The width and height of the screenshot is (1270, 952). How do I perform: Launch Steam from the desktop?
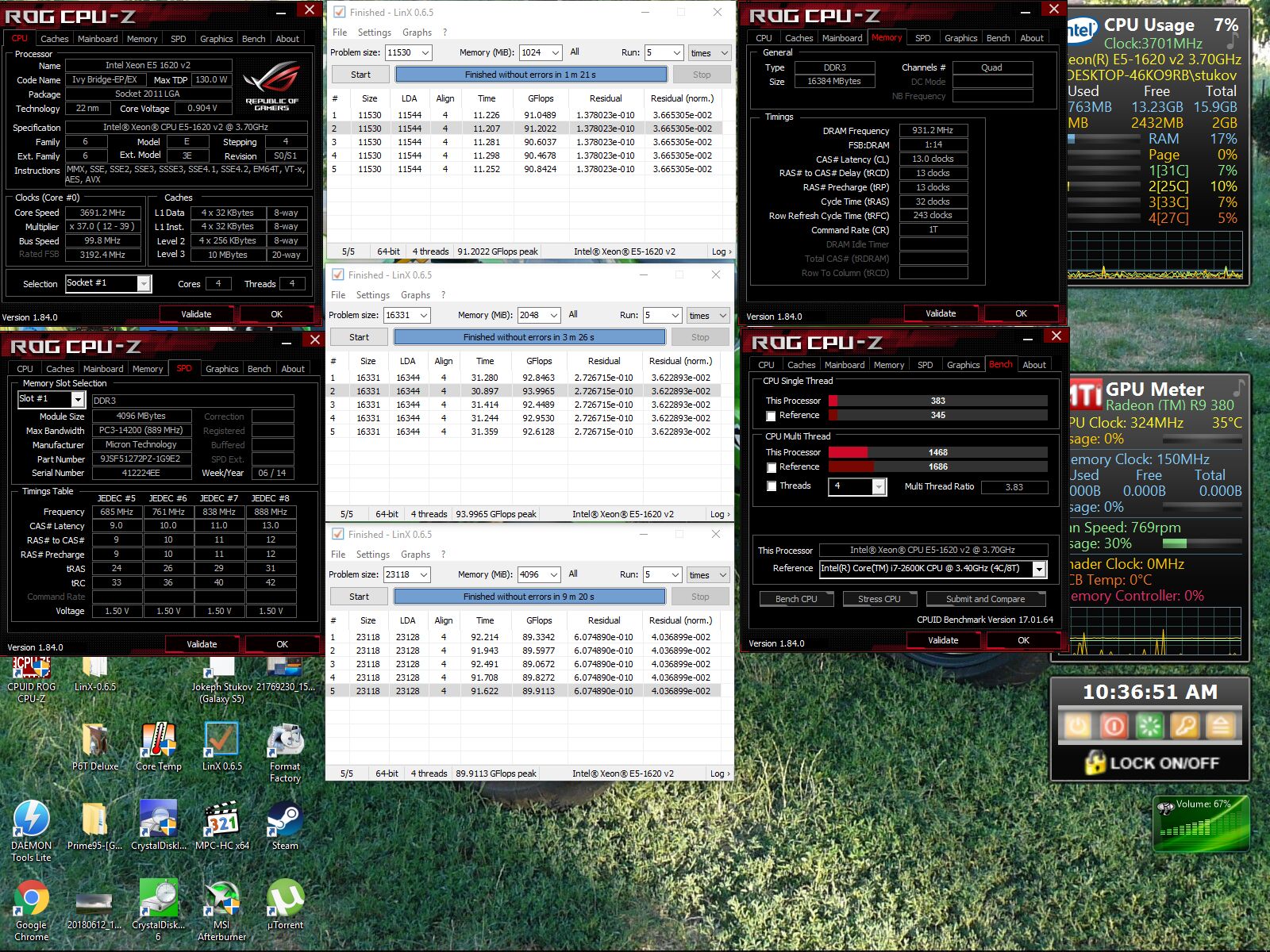point(285,826)
